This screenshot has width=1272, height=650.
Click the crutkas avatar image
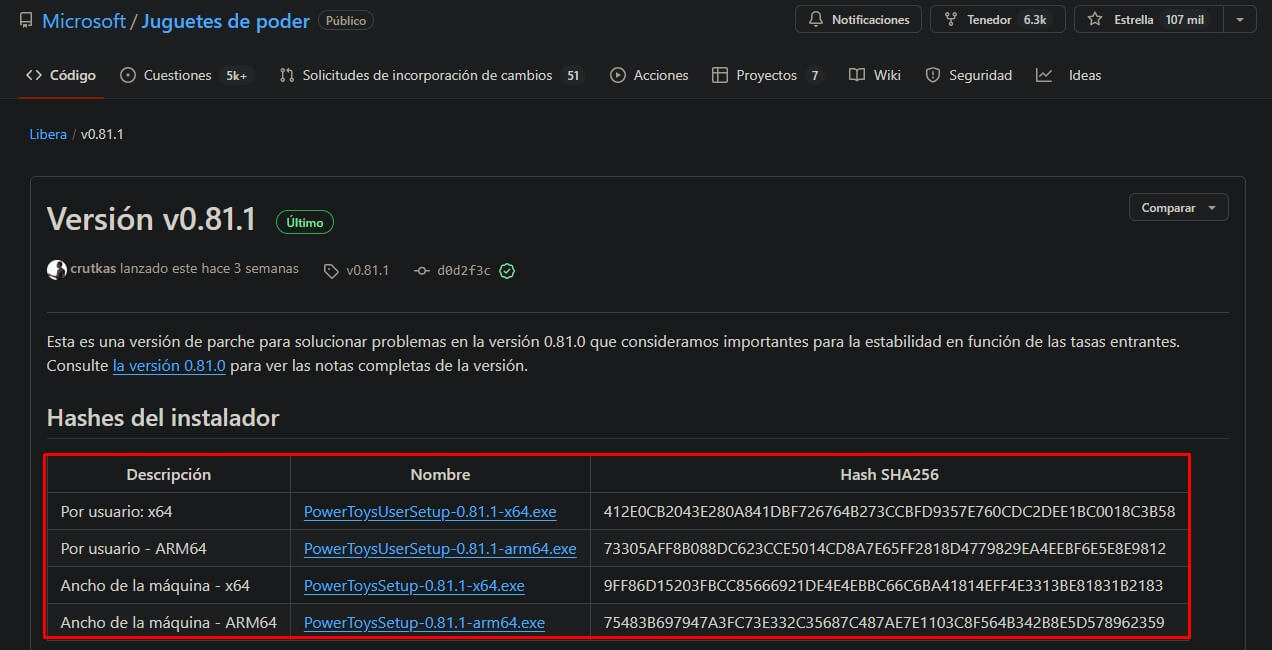[57, 269]
